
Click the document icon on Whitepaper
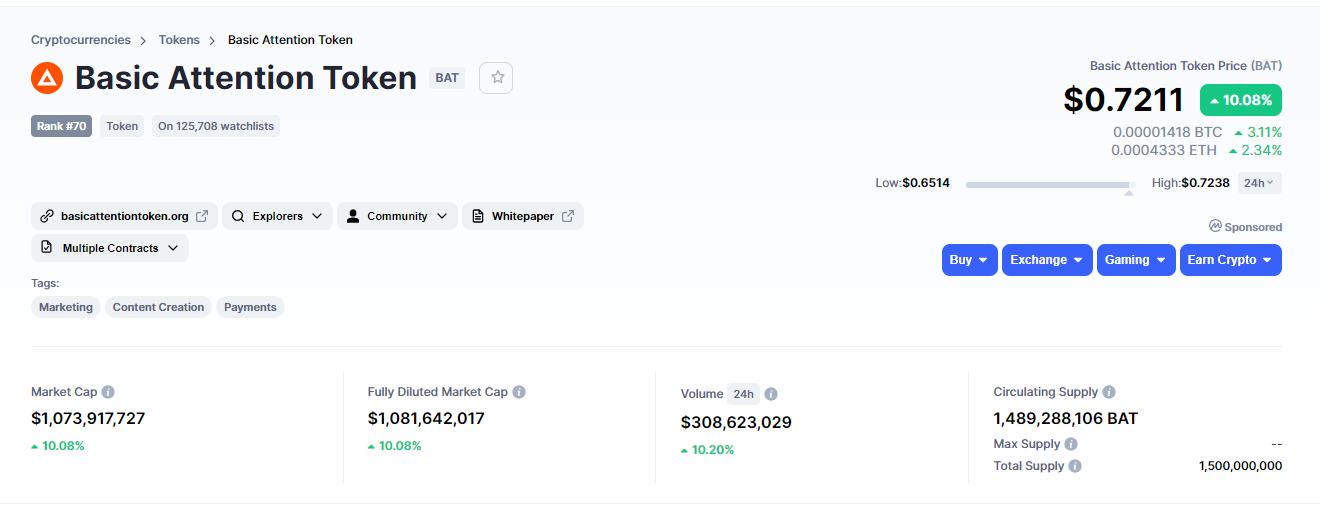pyautogui.click(x=478, y=216)
